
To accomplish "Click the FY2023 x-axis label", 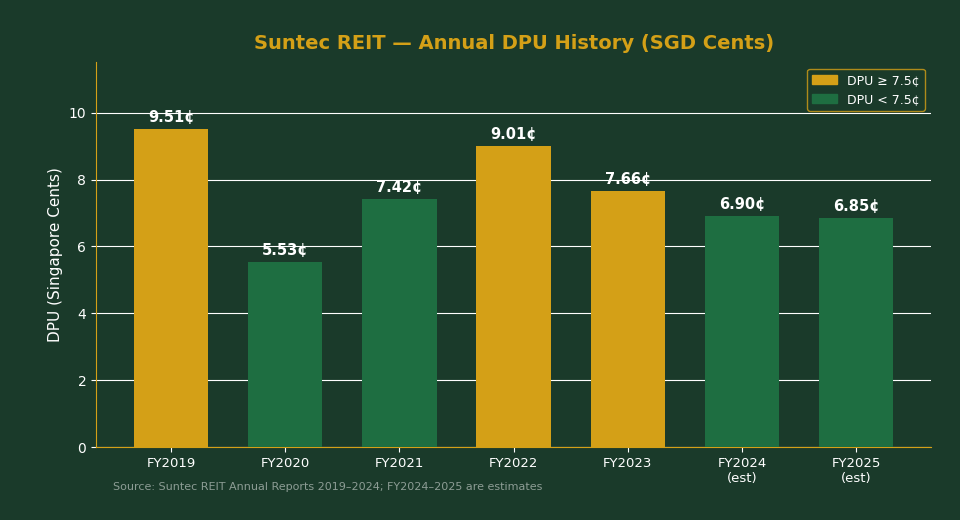I will click(x=628, y=463).
